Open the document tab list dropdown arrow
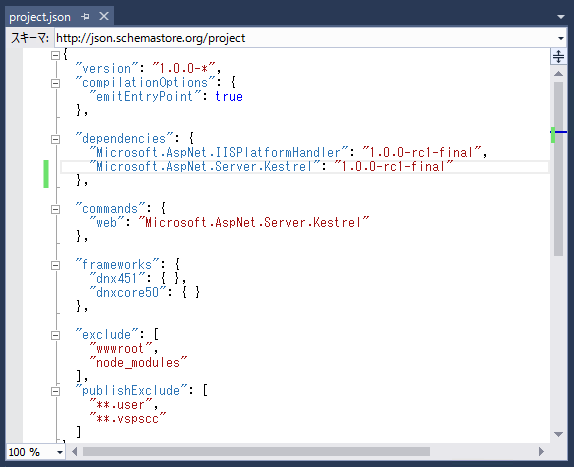This screenshot has width=574, height=467. click(x=560, y=17)
